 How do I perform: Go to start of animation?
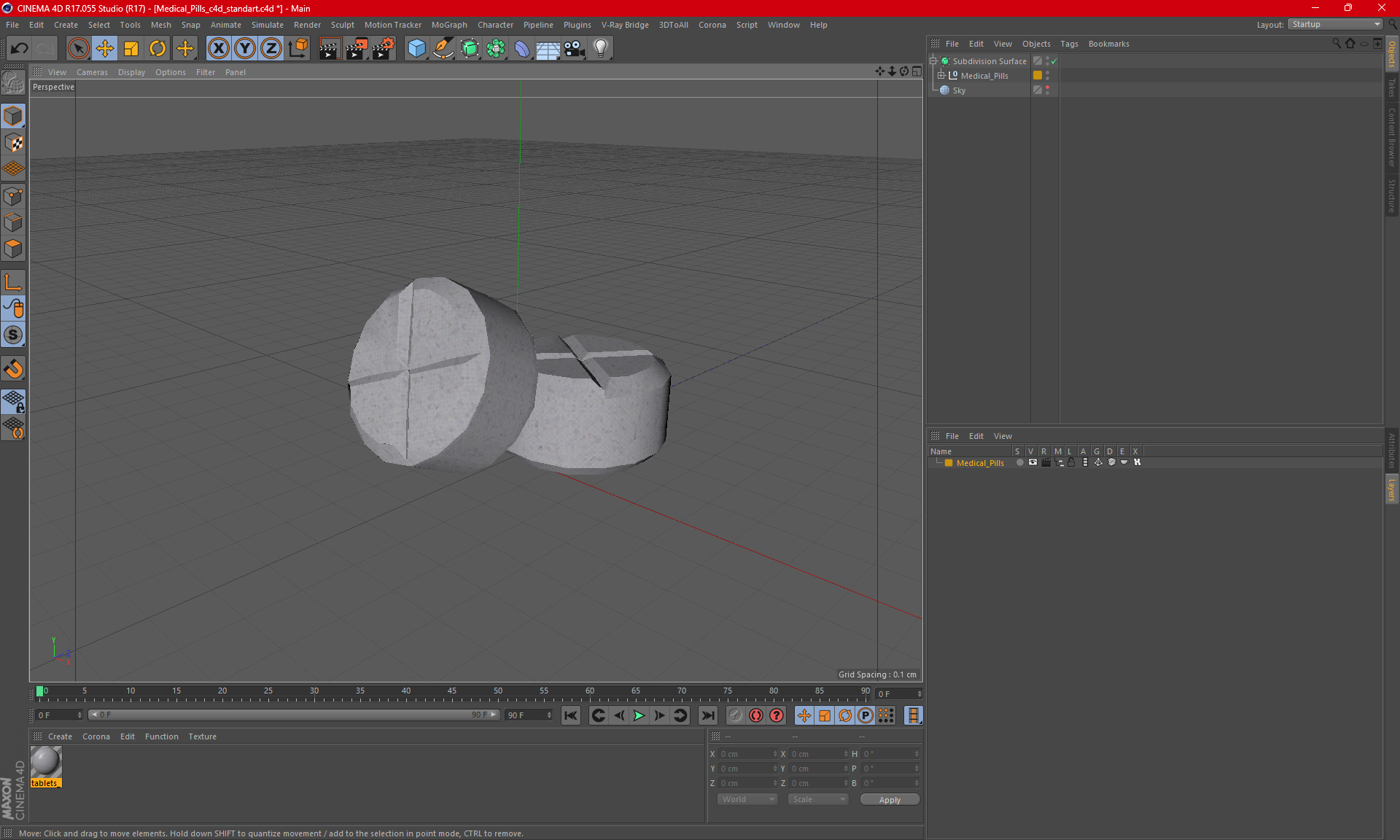[x=571, y=715]
